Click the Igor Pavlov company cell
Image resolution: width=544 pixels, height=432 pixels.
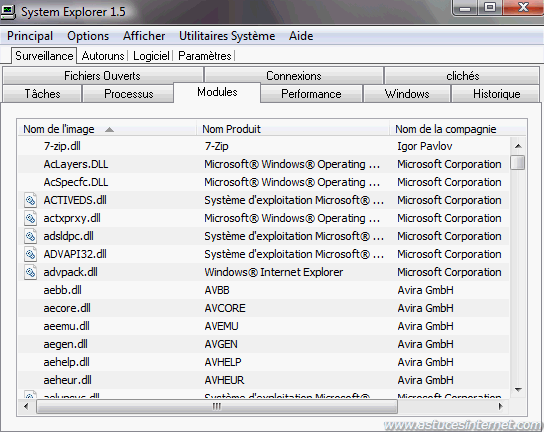pyautogui.click(x=425, y=146)
